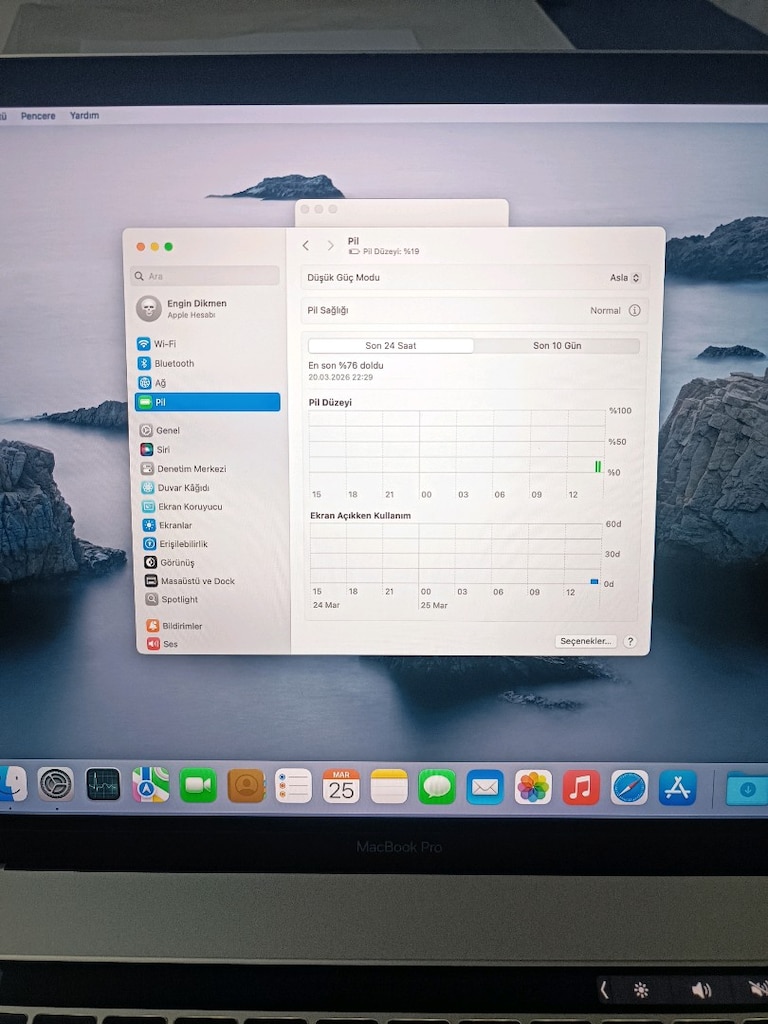Go forward with the right chevron
This screenshot has height=1024, width=768.
(x=330, y=246)
